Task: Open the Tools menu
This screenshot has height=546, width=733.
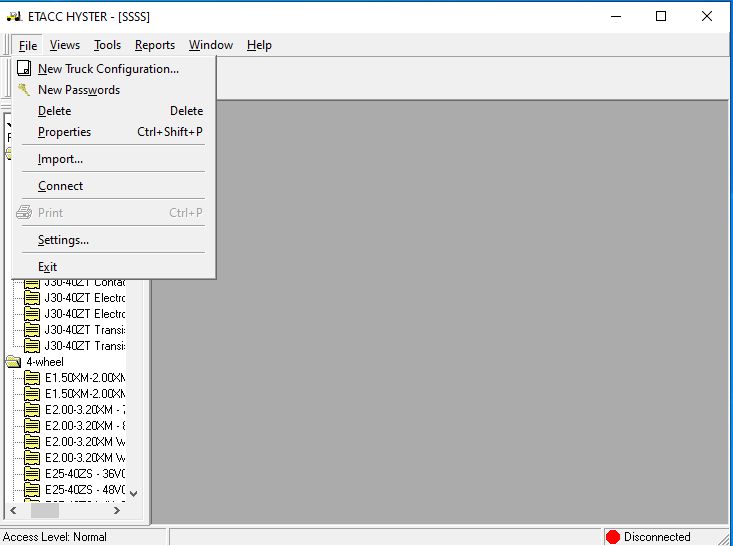Action: (107, 45)
